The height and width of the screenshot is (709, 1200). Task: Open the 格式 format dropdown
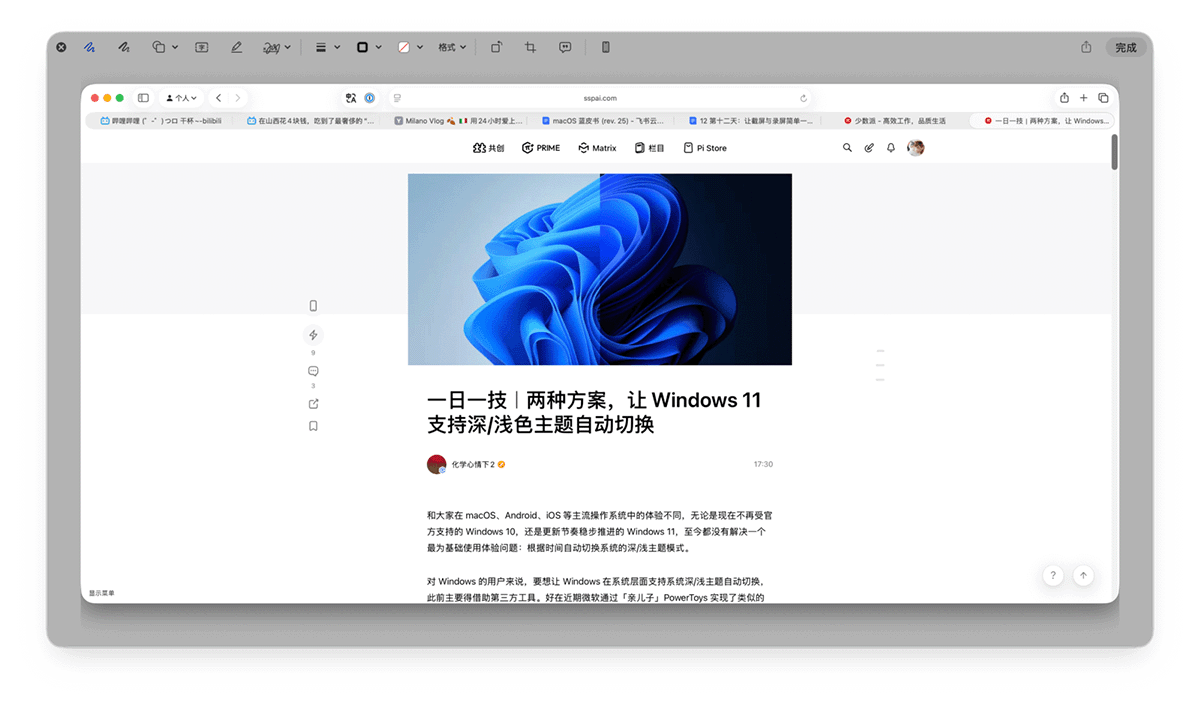(452, 47)
